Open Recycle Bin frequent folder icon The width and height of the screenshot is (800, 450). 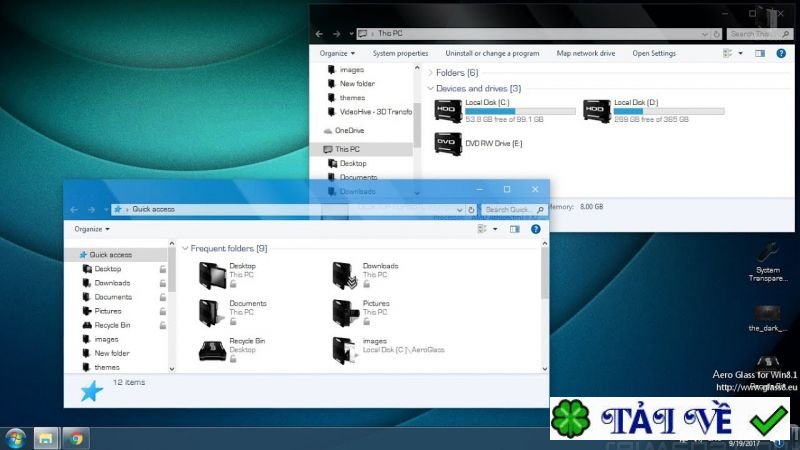point(212,351)
